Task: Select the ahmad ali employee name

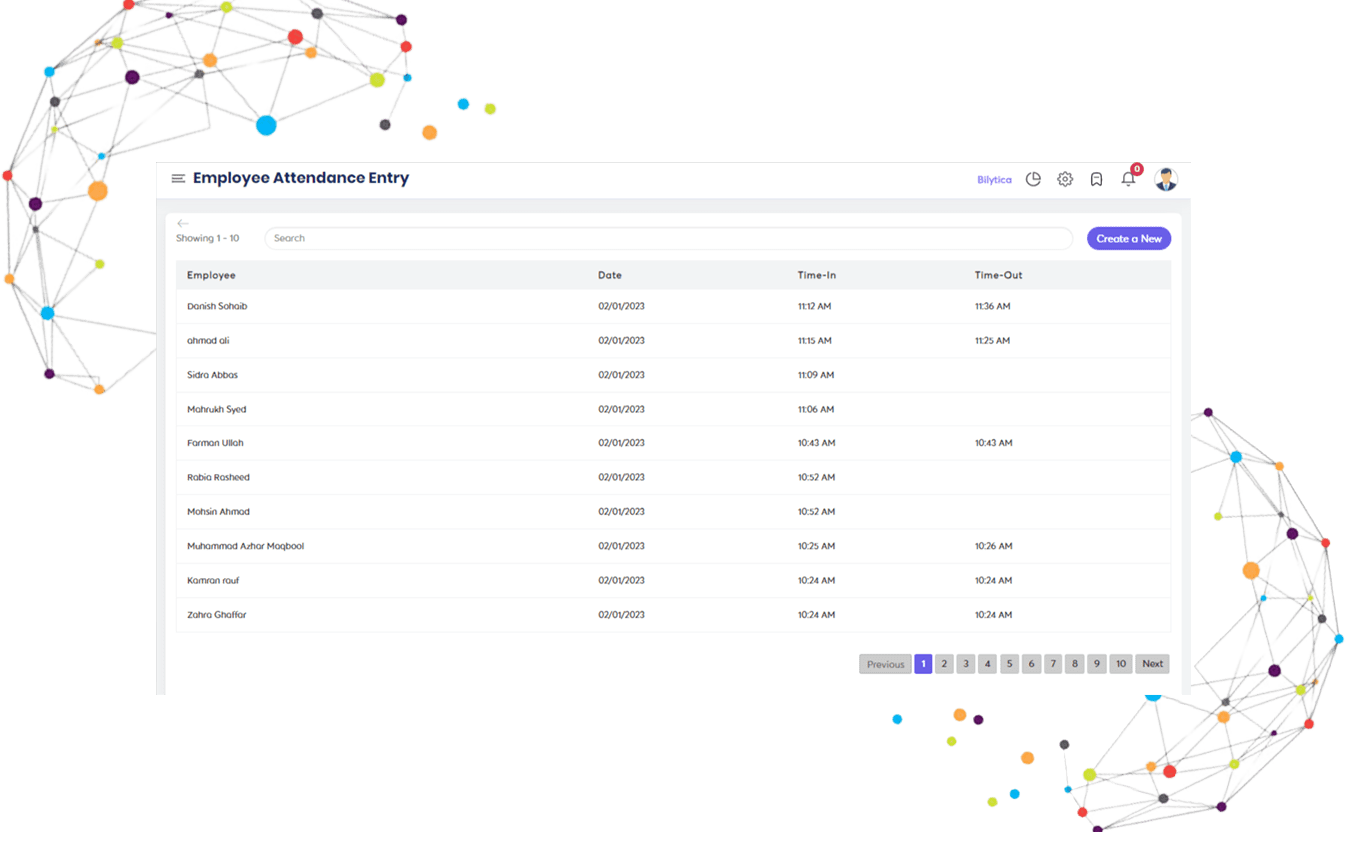Action: click(206, 341)
